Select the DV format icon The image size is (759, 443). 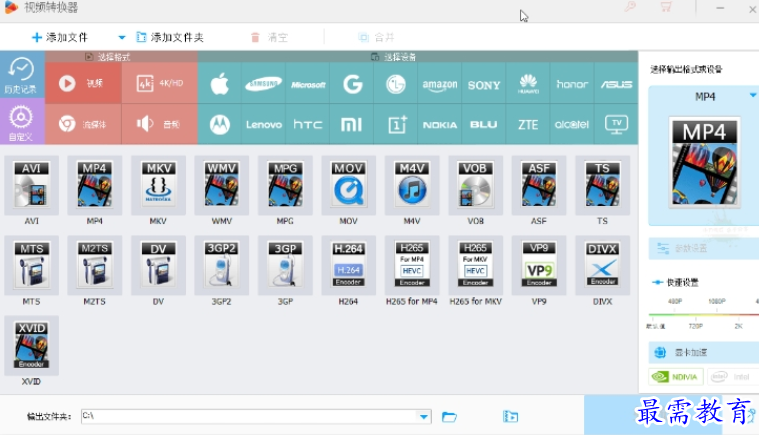tap(158, 265)
